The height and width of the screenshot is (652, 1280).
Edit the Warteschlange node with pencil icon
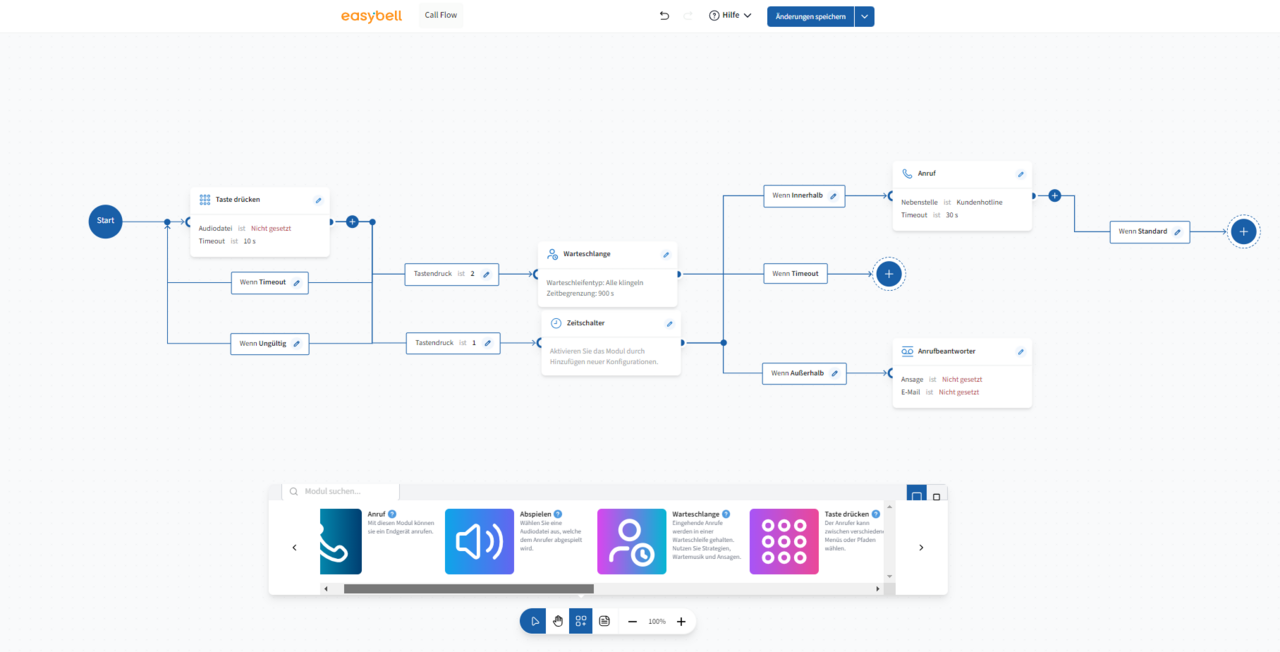tap(666, 255)
